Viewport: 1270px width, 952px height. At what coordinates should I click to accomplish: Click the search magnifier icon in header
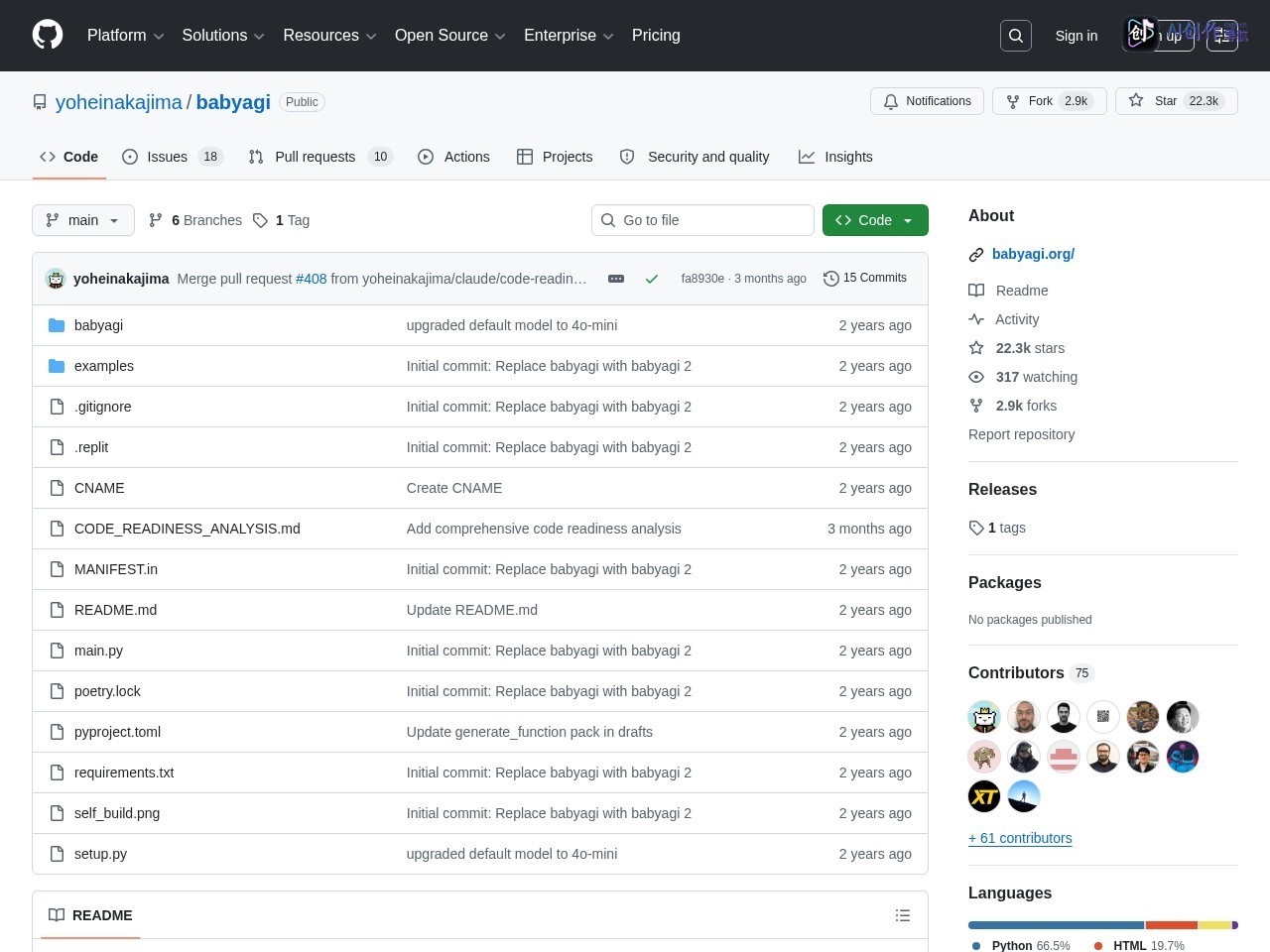tap(1016, 36)
